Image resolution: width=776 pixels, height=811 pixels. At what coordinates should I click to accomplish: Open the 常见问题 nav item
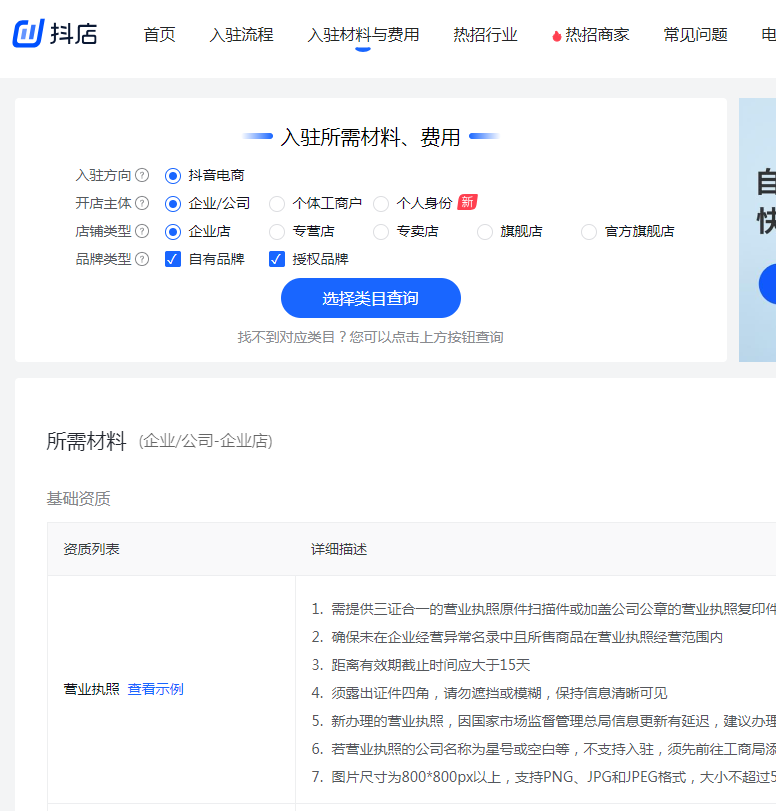(696, 35)
